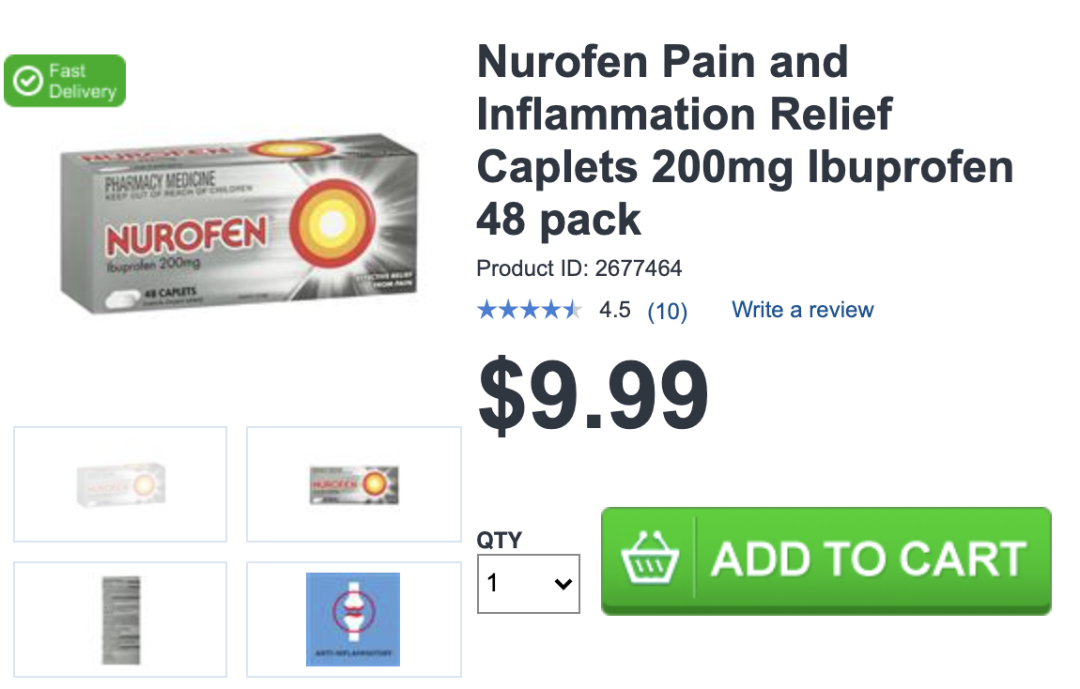Click the 4.5 rating score
Screen dimensions: 1080x689
[614, 310]
